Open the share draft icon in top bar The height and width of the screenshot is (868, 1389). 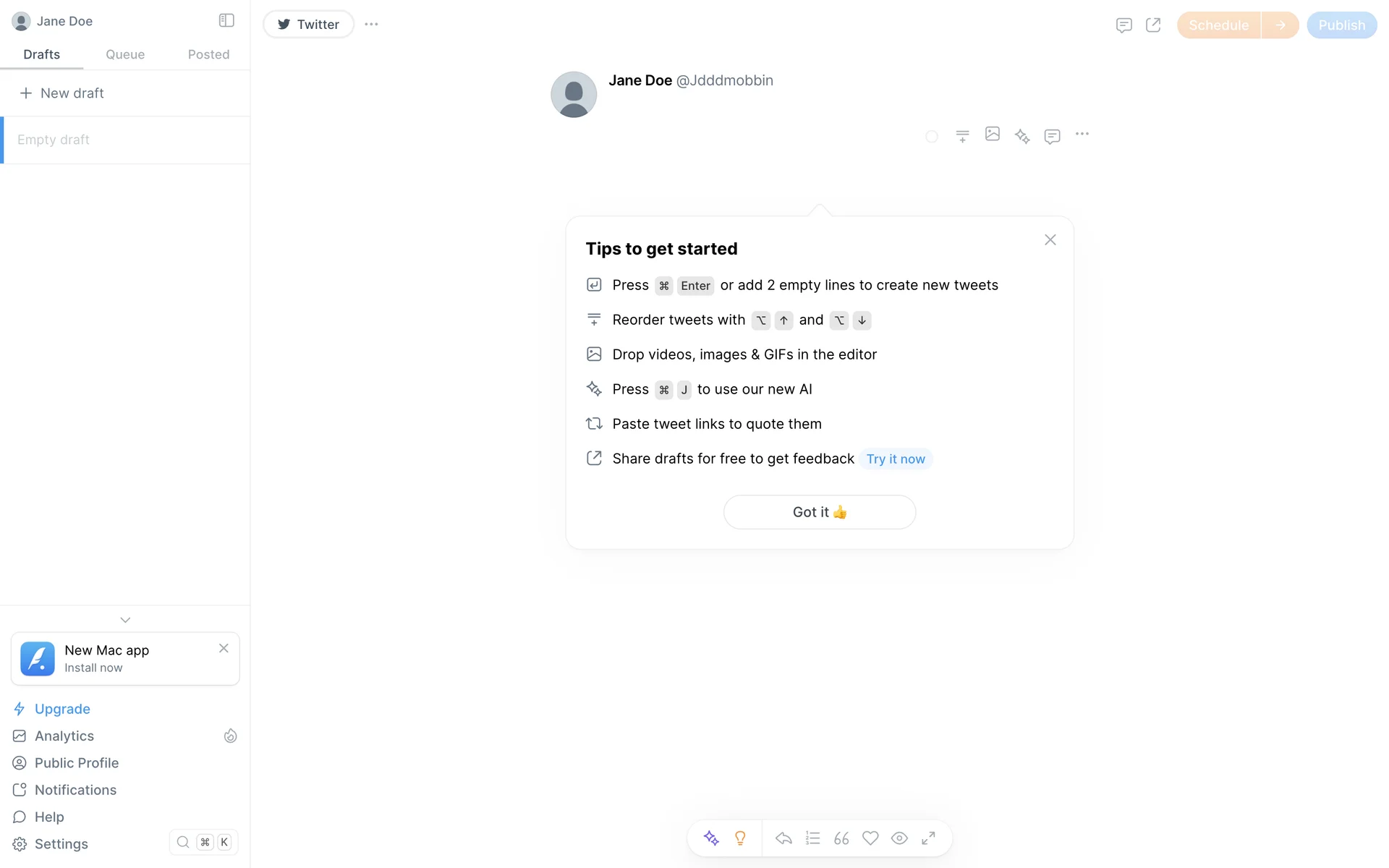pos(1153,25)
